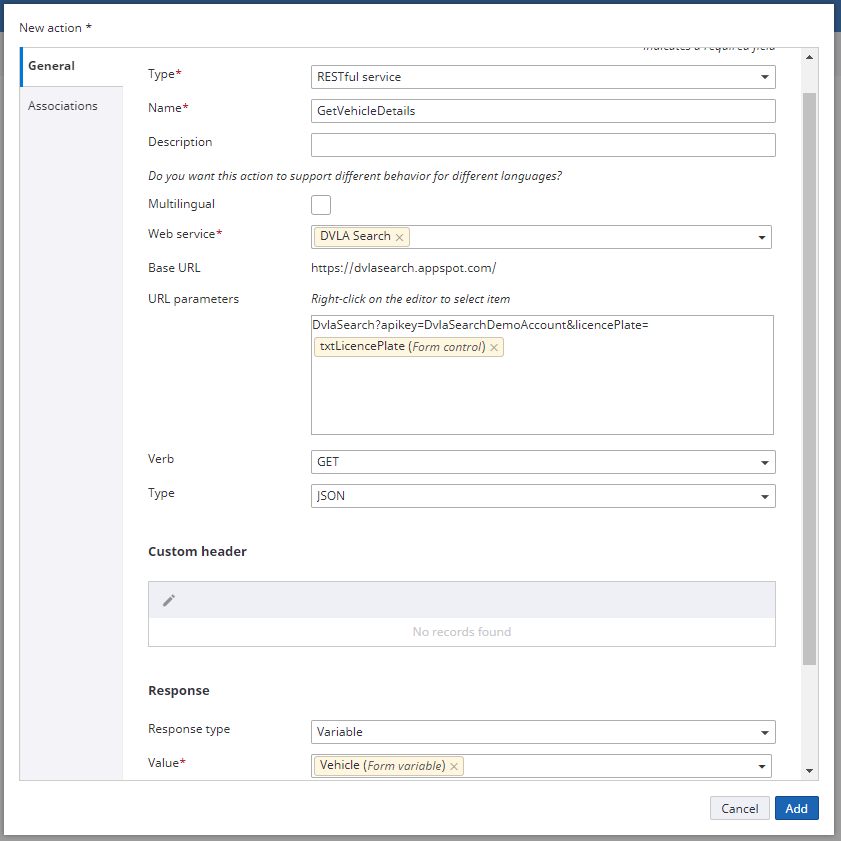This screenshot has width=841, height=841.
Task: Remove the txtLicencePlate form control tag
Action: coord(494,347)
